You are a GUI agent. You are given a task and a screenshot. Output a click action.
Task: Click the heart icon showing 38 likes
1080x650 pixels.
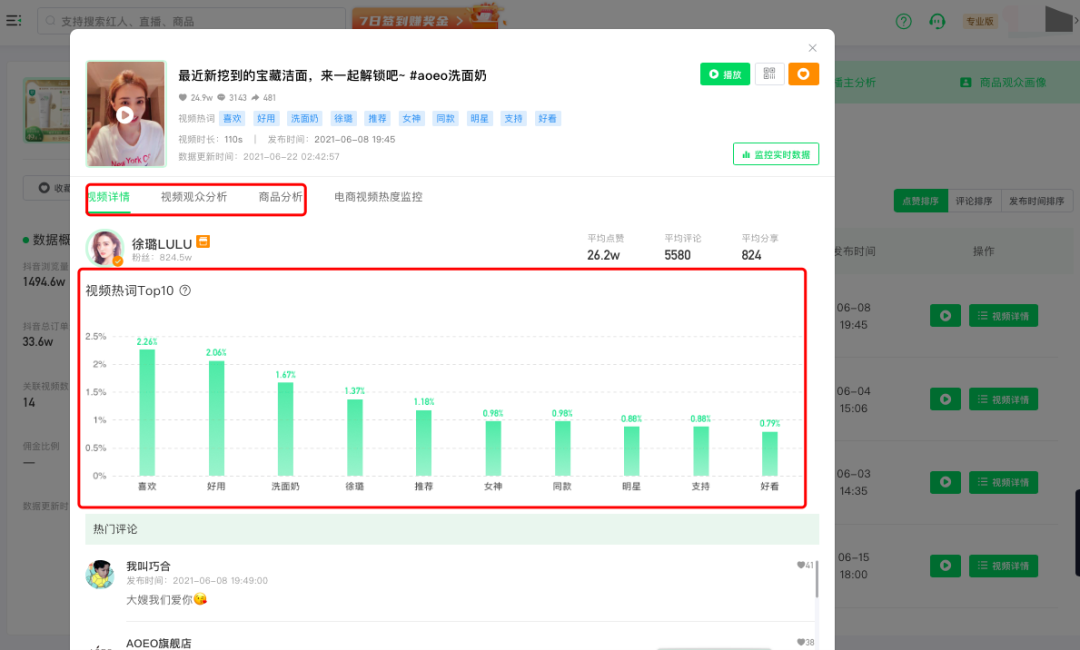tap(801, 642)
